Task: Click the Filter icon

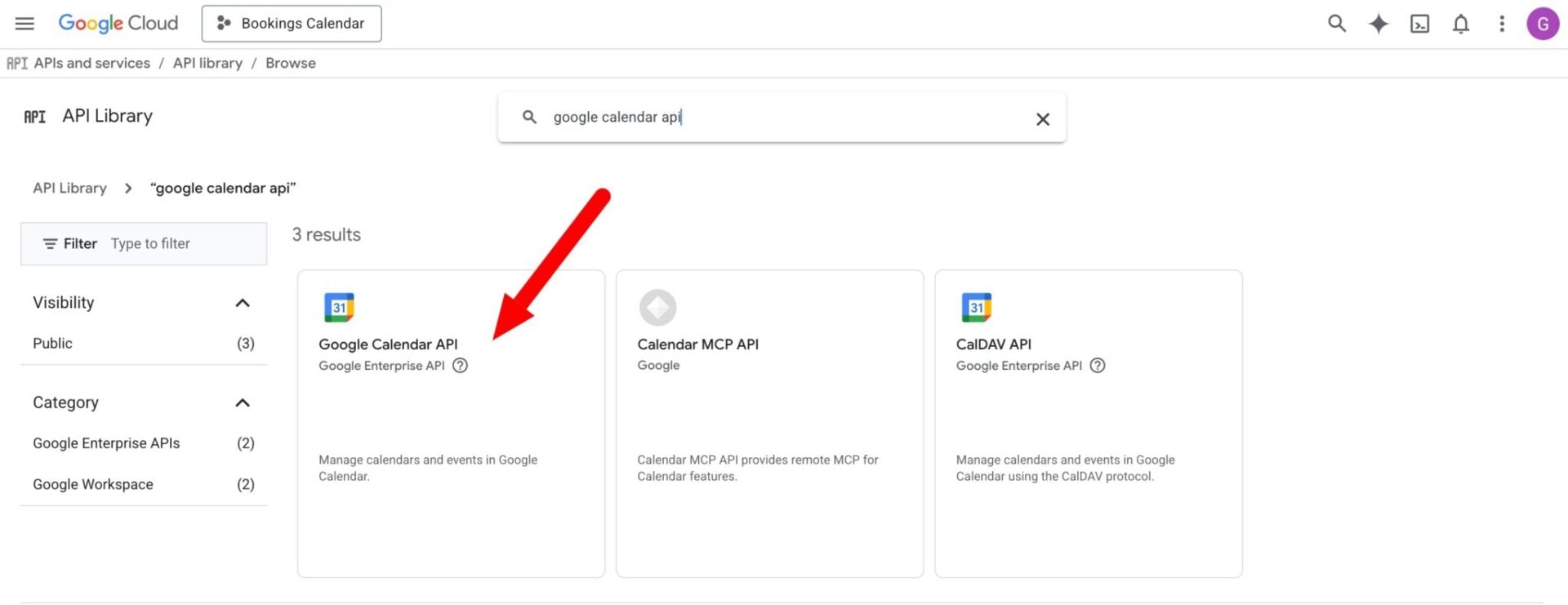Action: tap(50, 244)
